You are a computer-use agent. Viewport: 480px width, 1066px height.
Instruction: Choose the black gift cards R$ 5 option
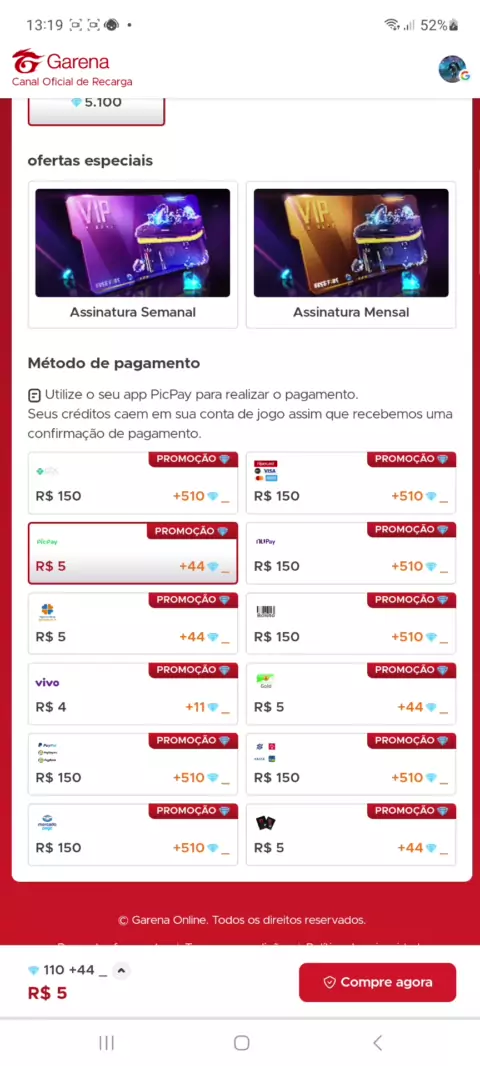pyautogui.click(x=350, y=834)
